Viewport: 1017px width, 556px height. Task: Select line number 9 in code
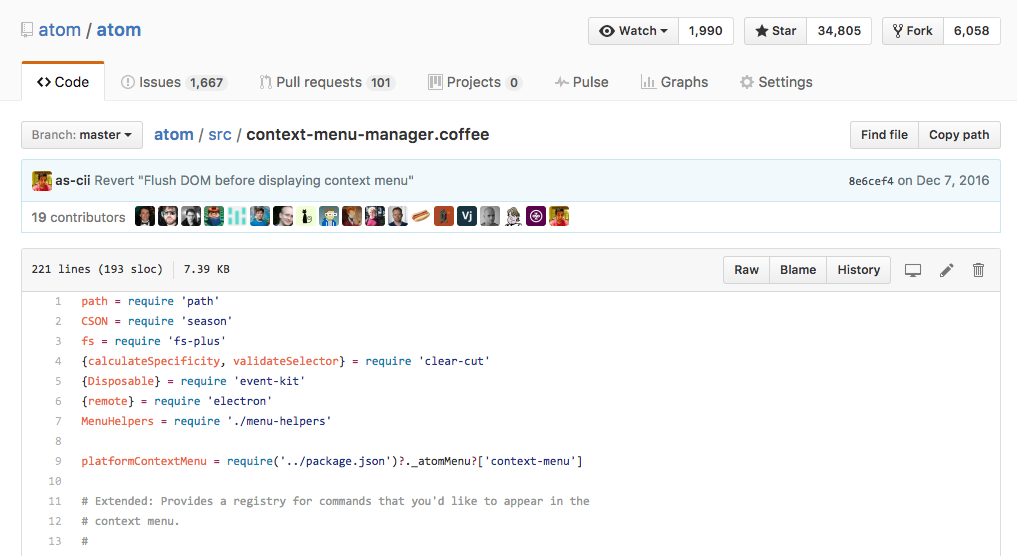coord(58,461)
